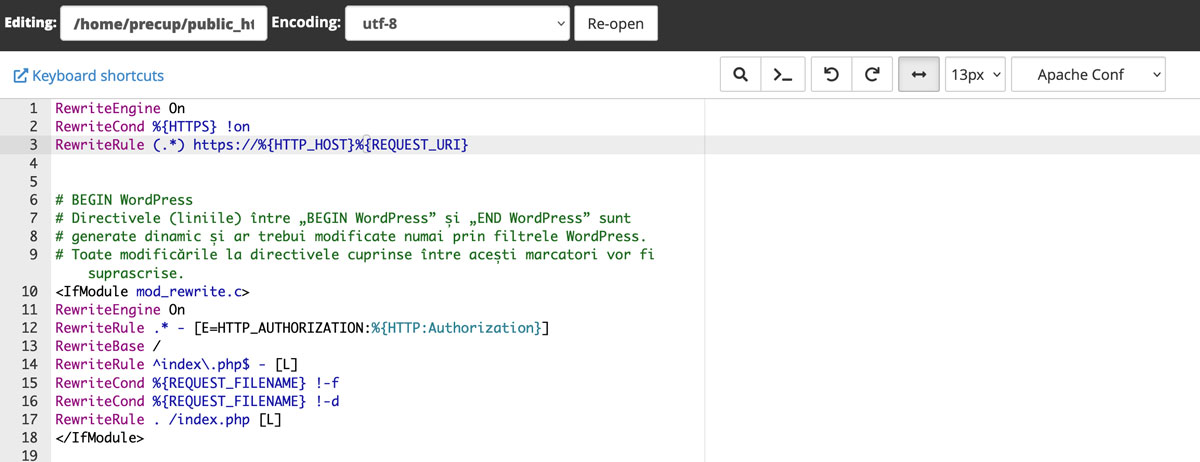The height and width of the screenshot is (462, 1200).
Task: Redo the last undone edit
Action: [872, 75]
